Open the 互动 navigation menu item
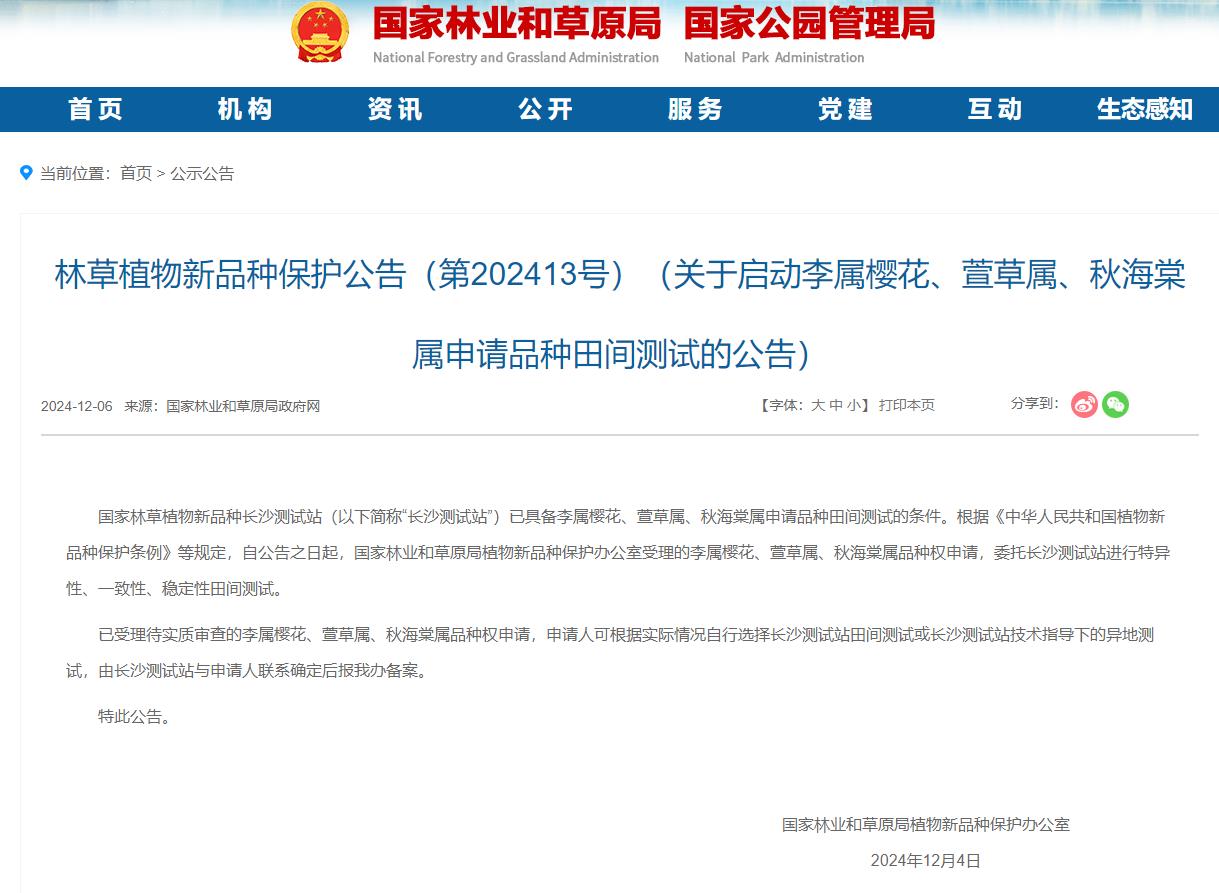The width and height of the screenshot is (1219, 893). 995,109
